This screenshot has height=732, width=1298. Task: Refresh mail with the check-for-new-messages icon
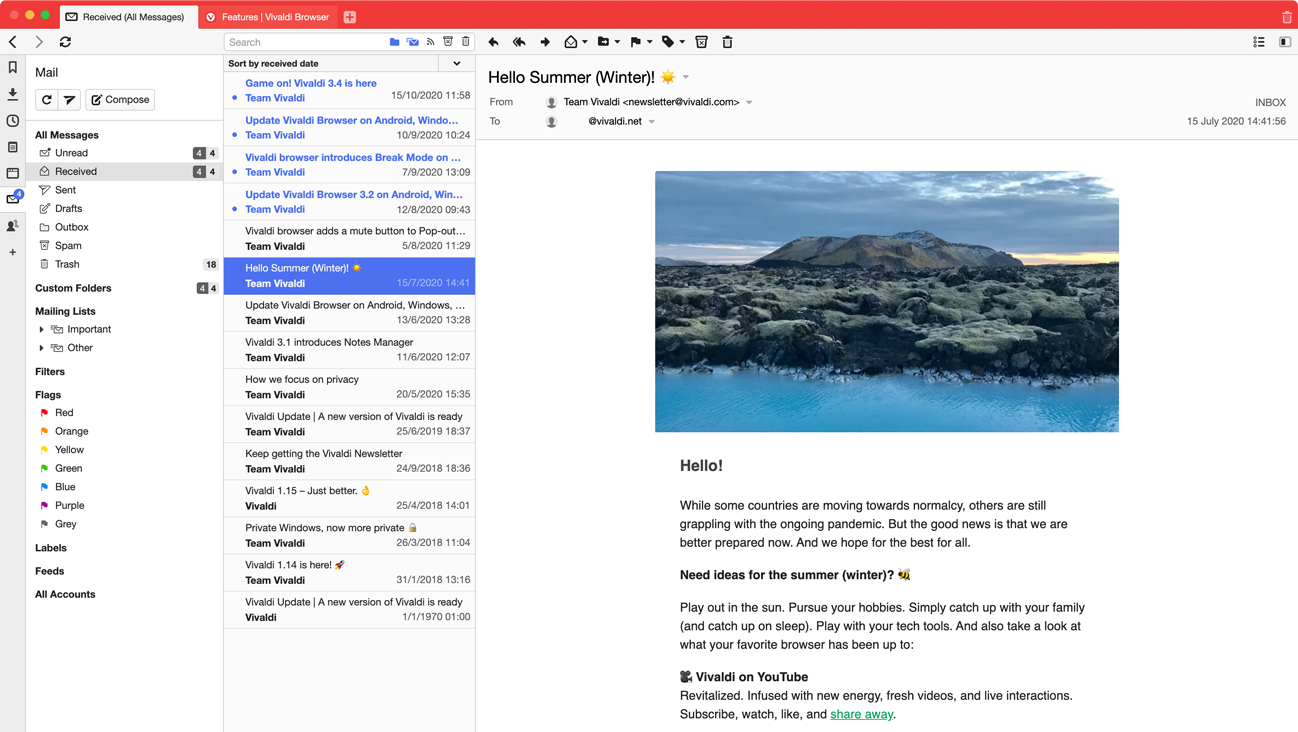click(44, 99)
